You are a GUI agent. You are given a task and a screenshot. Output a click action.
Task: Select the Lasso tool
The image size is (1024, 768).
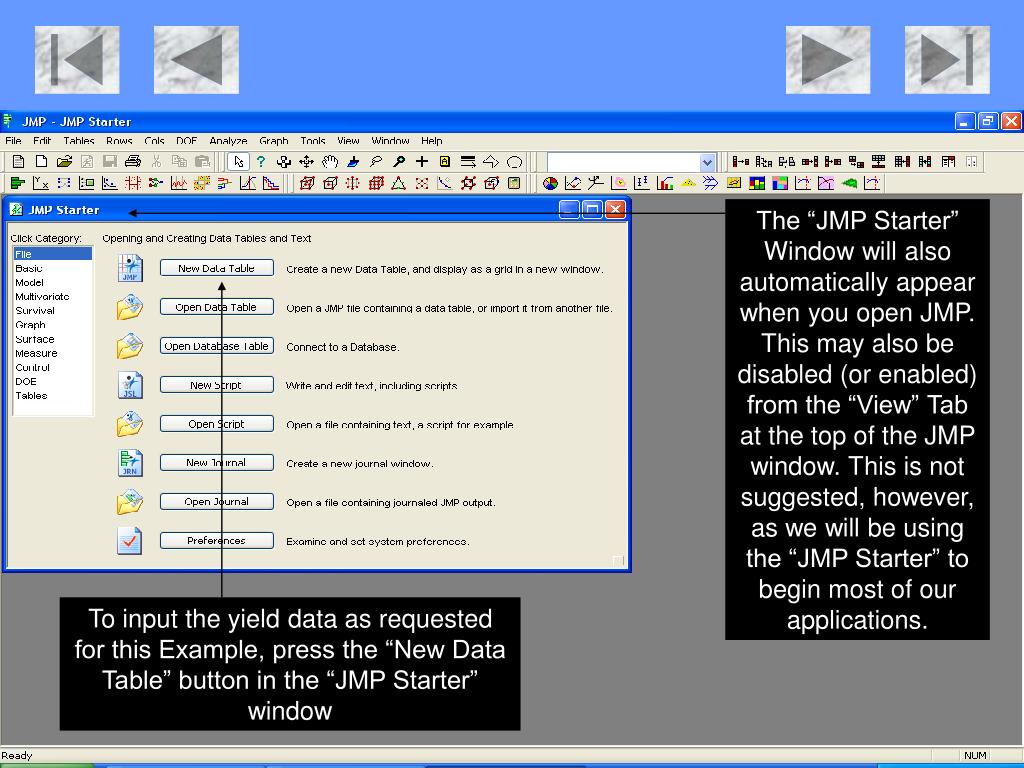[376, 161]
